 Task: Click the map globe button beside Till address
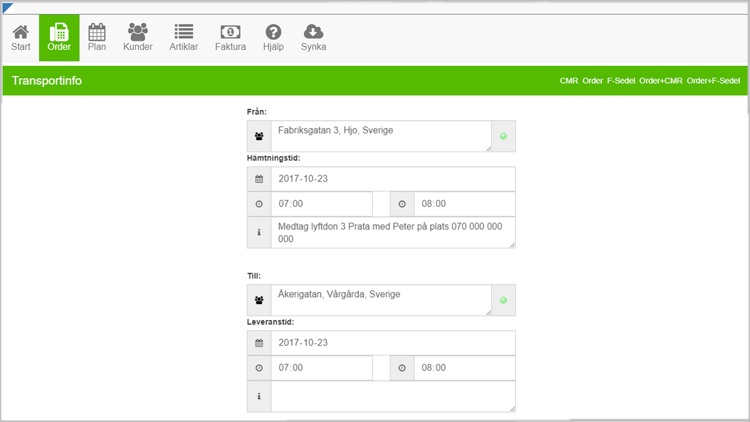coord(503,300)
